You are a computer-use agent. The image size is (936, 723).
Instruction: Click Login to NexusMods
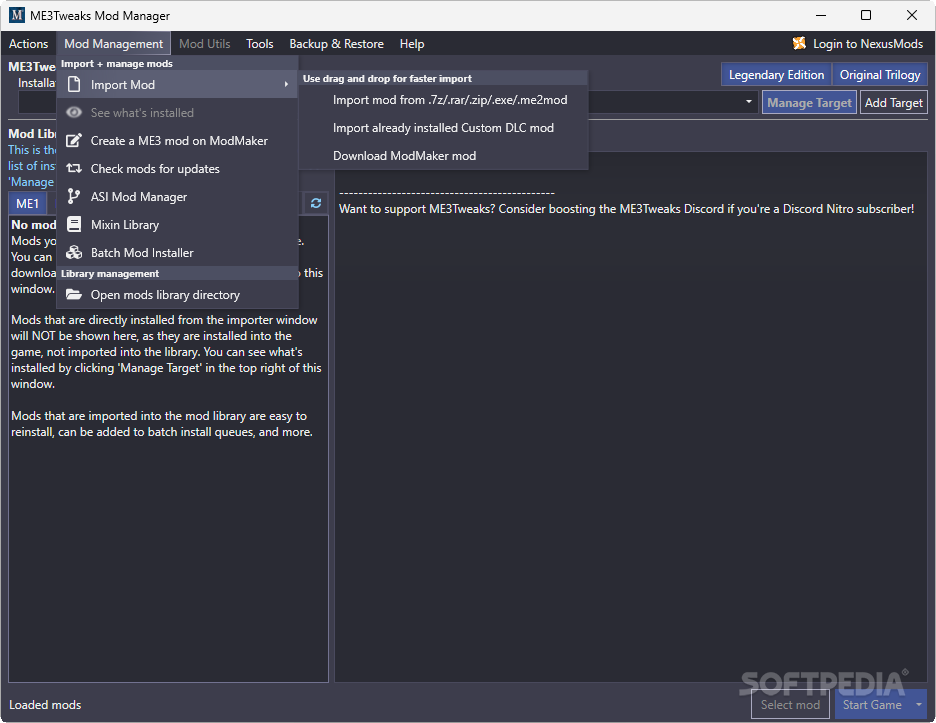868,44
